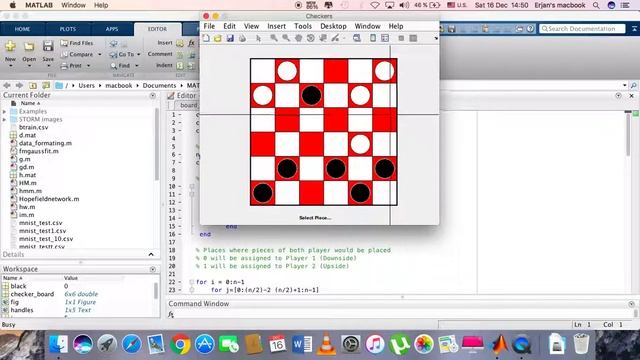Viewport: 640px width, 360px height.
Task: Click Documents segment in folder path
Action: coord(159,85)
